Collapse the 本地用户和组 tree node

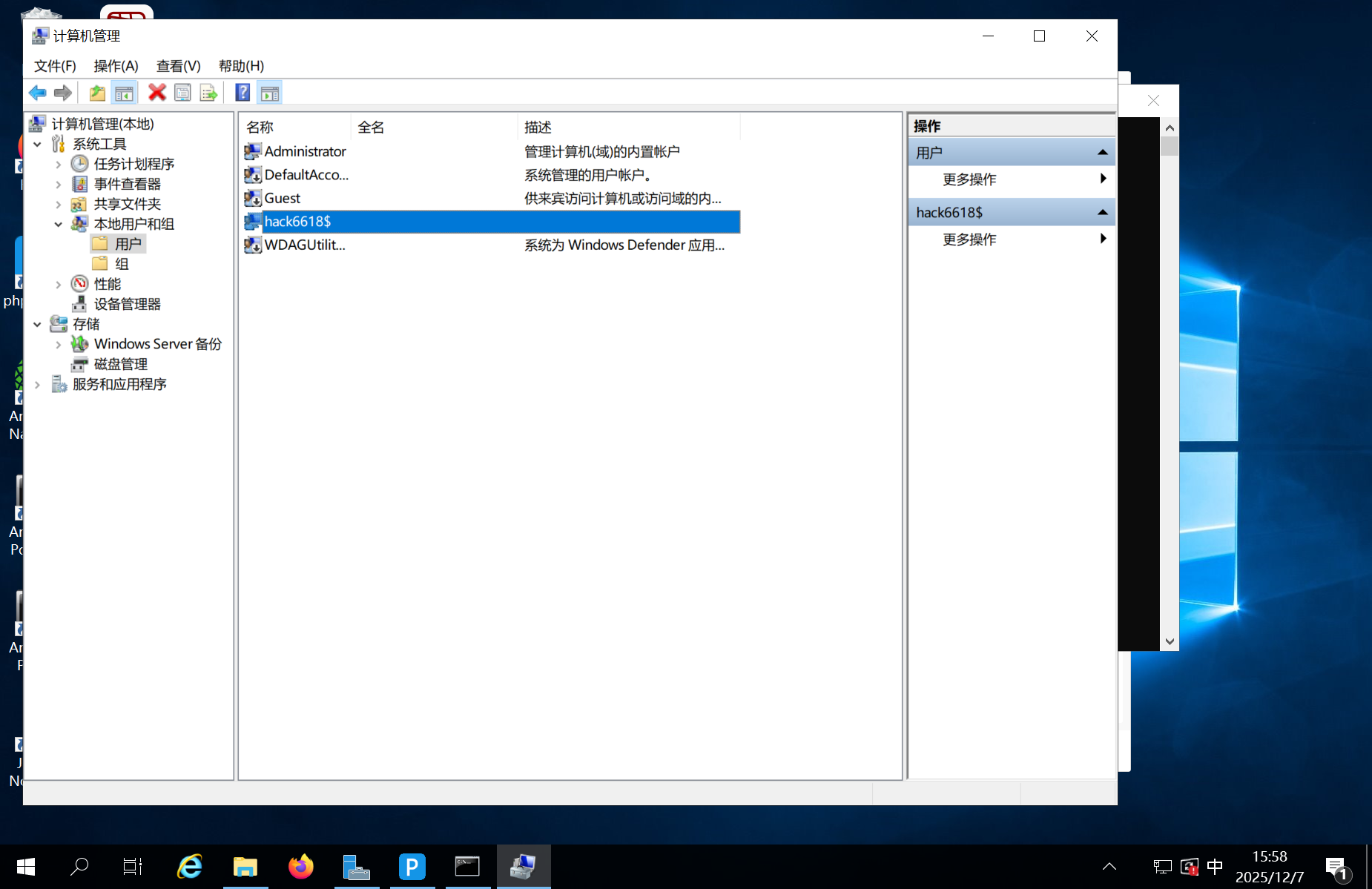pos(59,224)
